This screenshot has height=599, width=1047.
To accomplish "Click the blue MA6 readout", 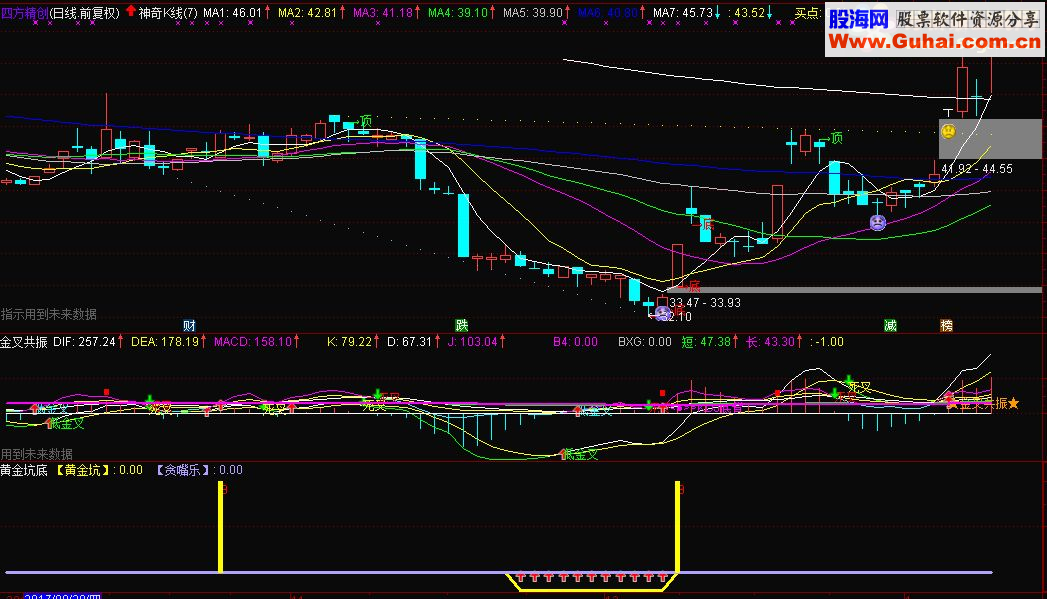I will pos(608,13).
